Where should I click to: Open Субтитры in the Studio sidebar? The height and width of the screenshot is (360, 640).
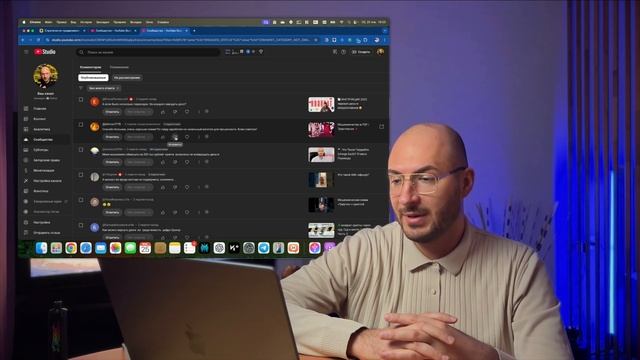[40, 150]
